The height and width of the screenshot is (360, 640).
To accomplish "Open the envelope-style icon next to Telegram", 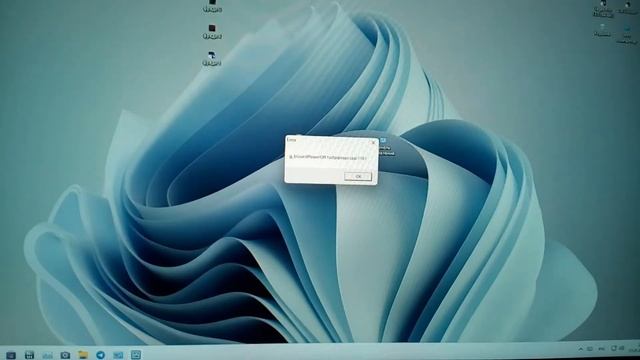I will (x=118, y=355).
